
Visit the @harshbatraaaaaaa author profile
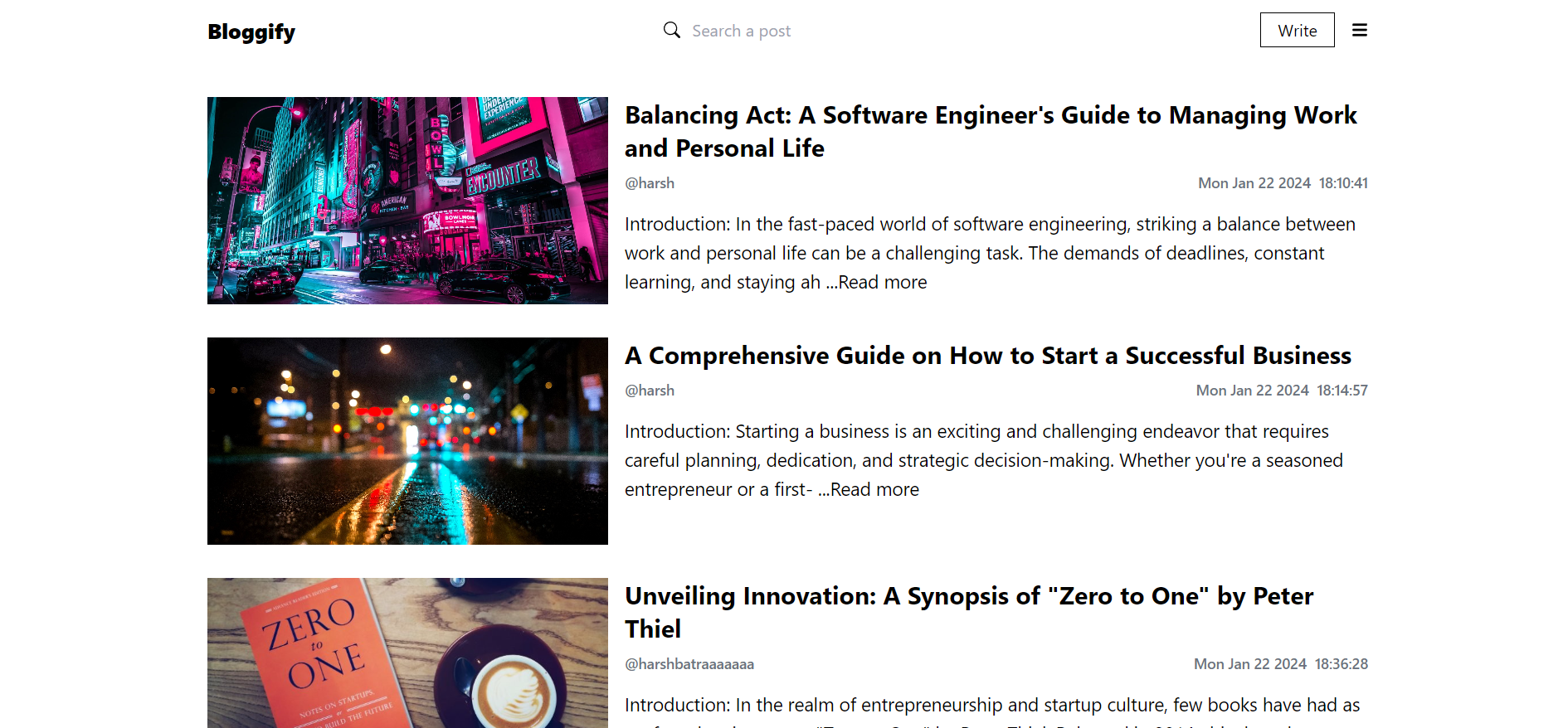[x=689, y=664]
